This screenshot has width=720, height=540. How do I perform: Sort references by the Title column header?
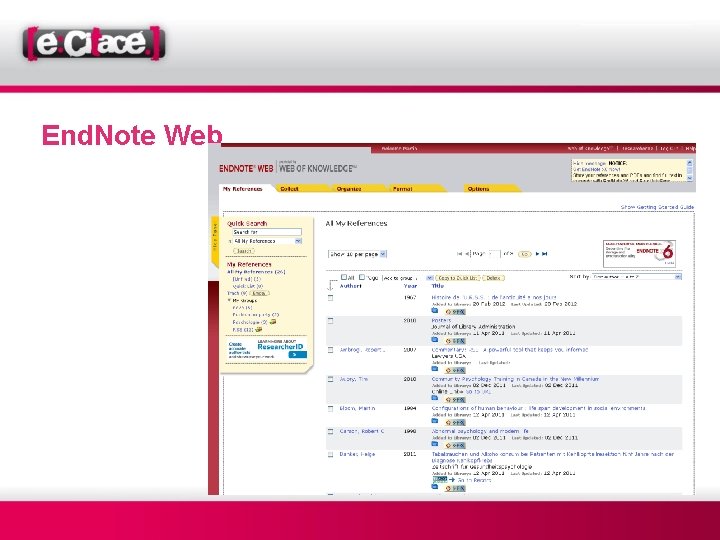[438, 286]
